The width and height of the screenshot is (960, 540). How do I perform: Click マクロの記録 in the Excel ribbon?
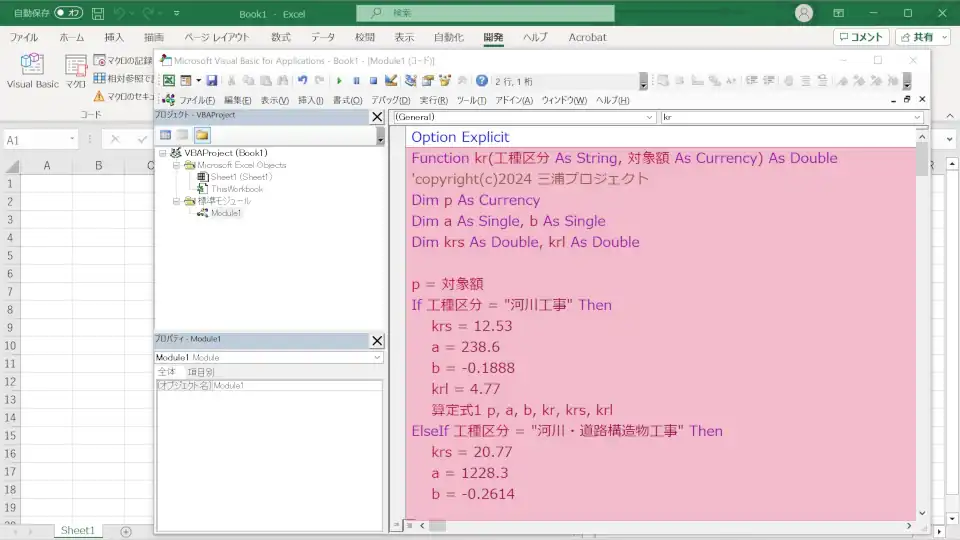tap(123, 61)
